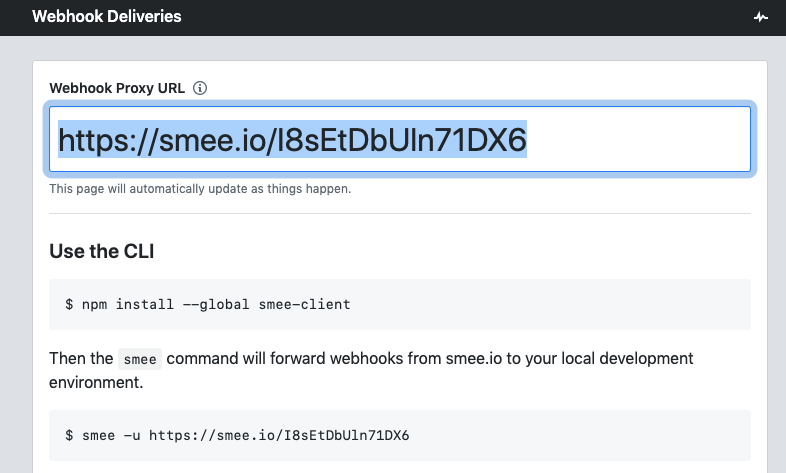Image resolution: width=786 pixels, height=473 pixels.
Task: Click the inline 'smee' code word
Action: pos(140,359)
